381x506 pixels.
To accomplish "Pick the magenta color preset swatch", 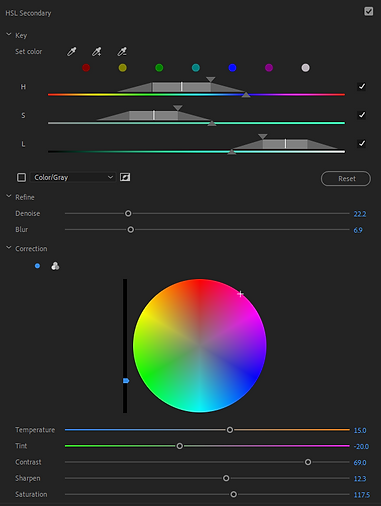I will pos(269,68).
